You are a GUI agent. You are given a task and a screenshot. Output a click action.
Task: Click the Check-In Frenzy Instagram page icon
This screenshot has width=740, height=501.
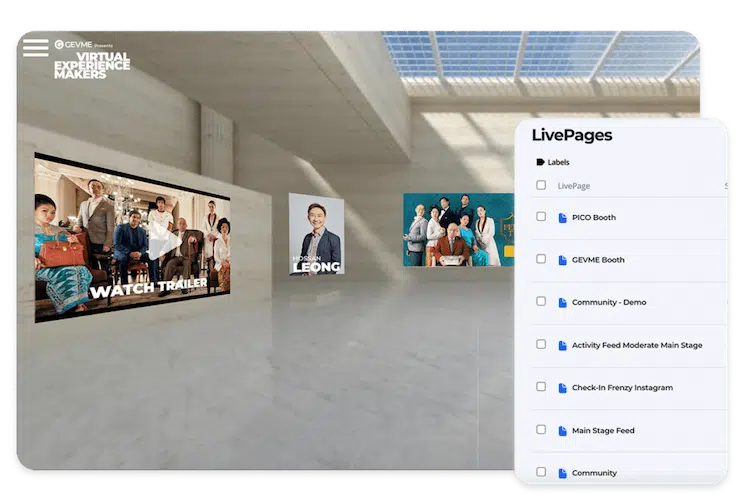click(562, 388)
